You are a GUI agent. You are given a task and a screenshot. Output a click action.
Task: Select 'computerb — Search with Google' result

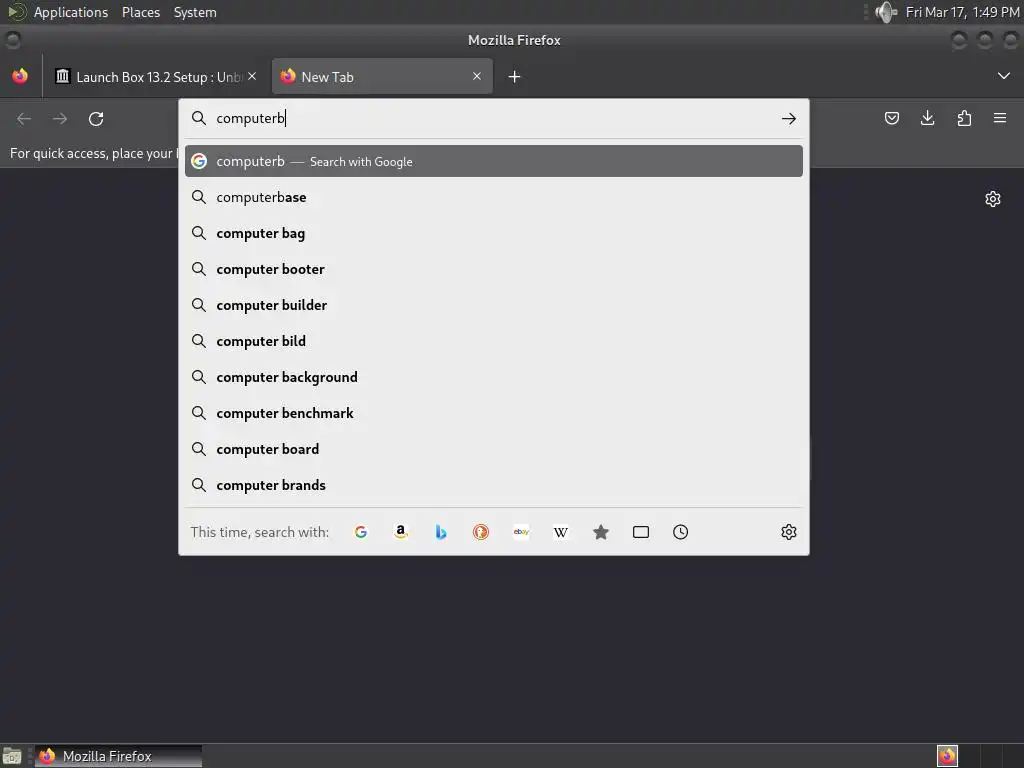(x=494, y=161)
